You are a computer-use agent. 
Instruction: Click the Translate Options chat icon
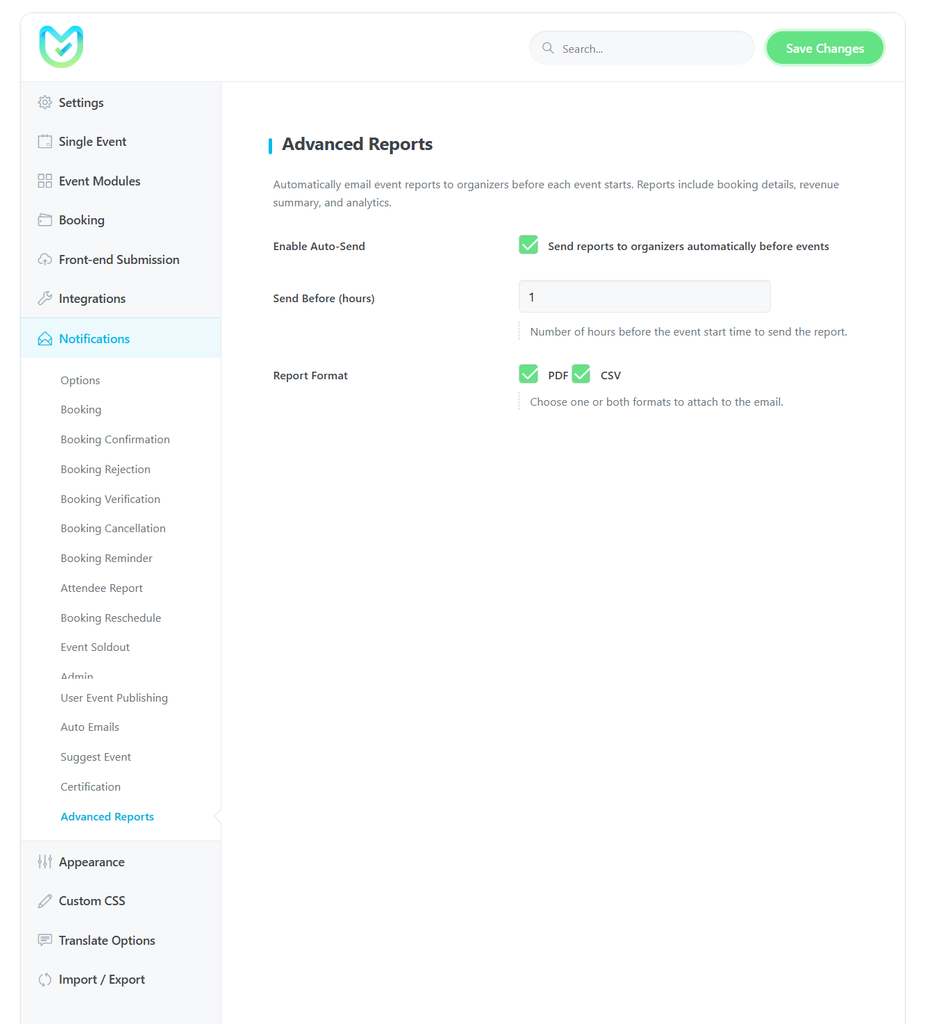[44, 940]
